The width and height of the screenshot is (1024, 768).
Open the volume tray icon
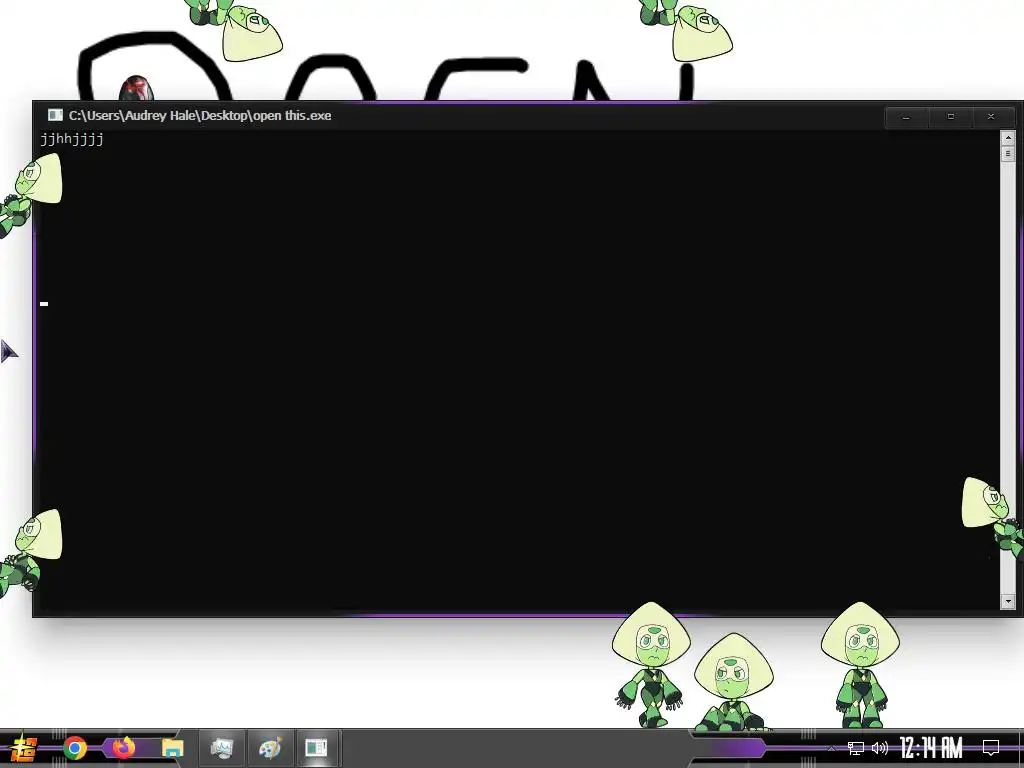[880, 748]
